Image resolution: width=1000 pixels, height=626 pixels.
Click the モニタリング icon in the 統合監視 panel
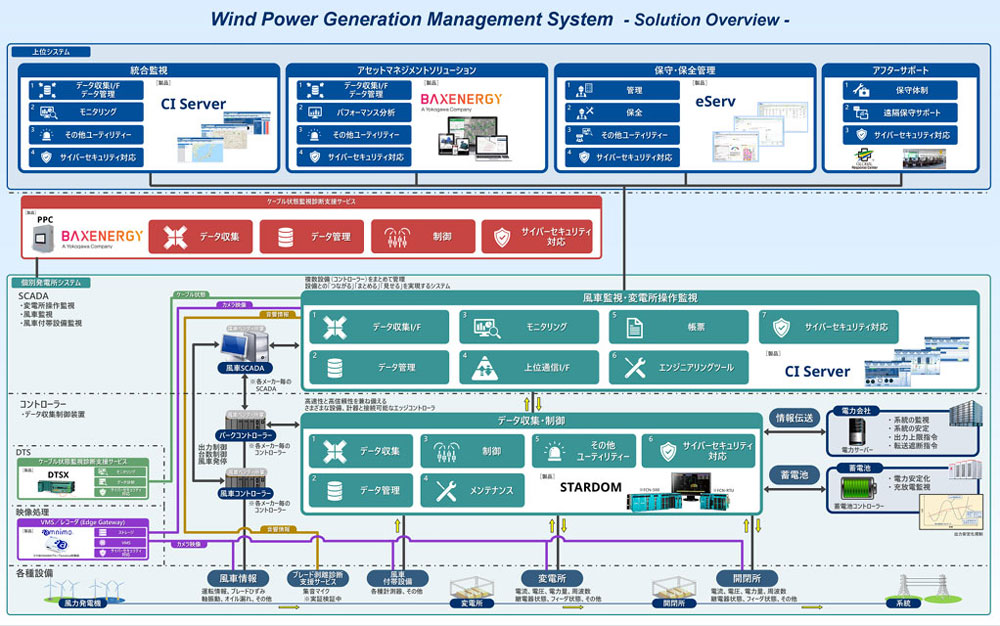pos(48,112)
